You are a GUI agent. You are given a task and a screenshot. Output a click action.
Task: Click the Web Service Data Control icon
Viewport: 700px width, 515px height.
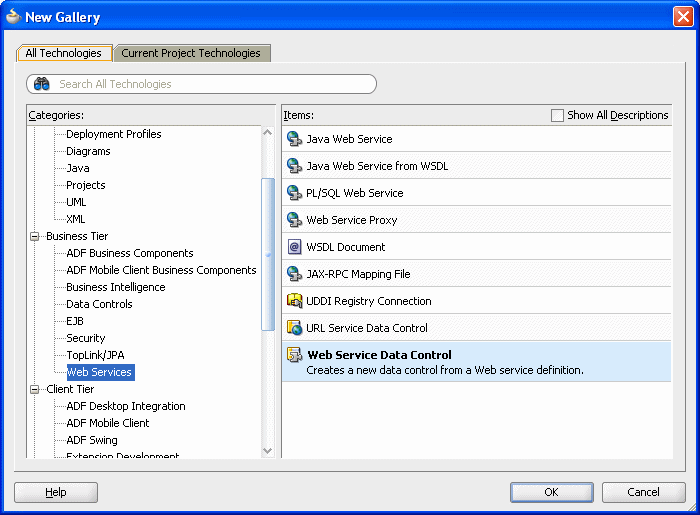[x=294, y=355]
